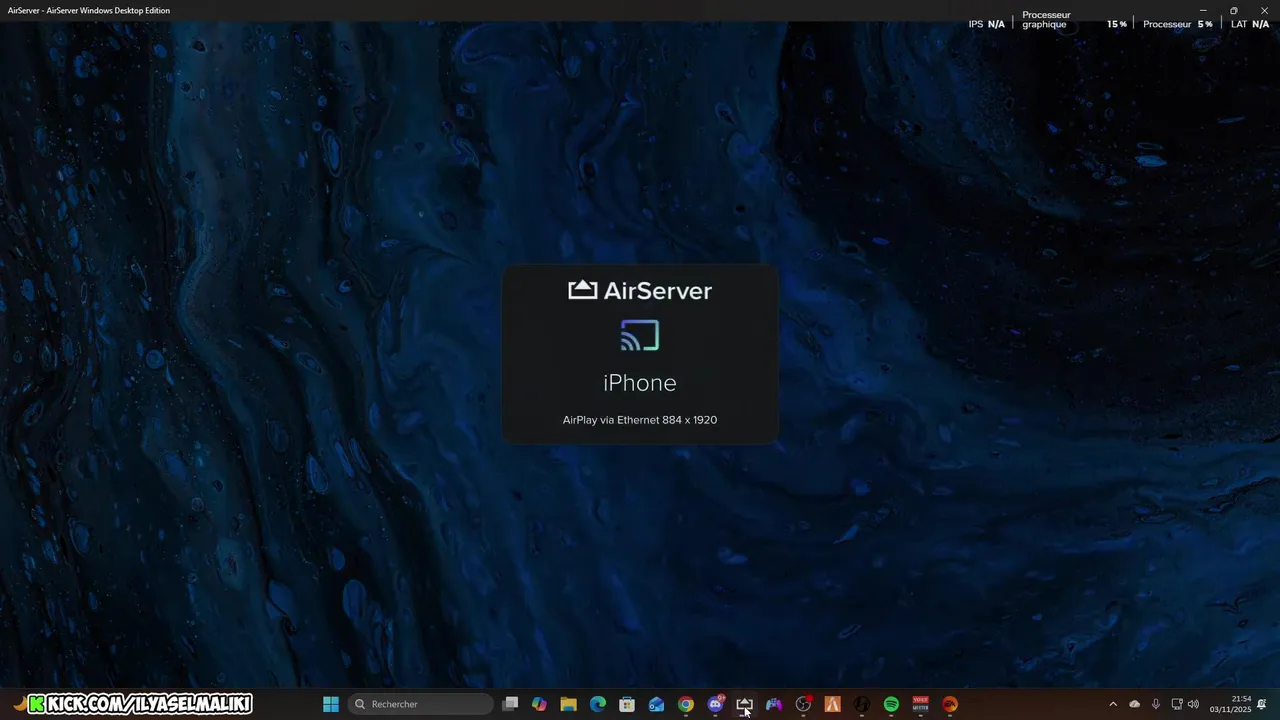Click the iPhone device name
This screenshot has width=1280, height=720.
click(x=640, y=382)
